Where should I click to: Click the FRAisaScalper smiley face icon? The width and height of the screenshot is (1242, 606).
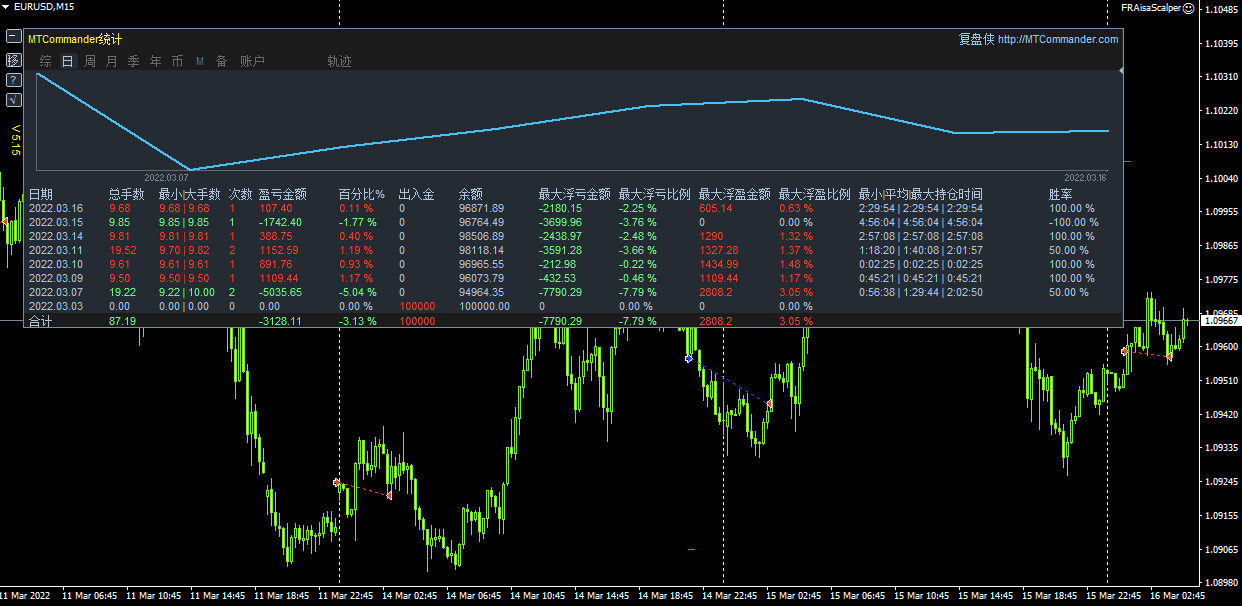point(1188,7)
